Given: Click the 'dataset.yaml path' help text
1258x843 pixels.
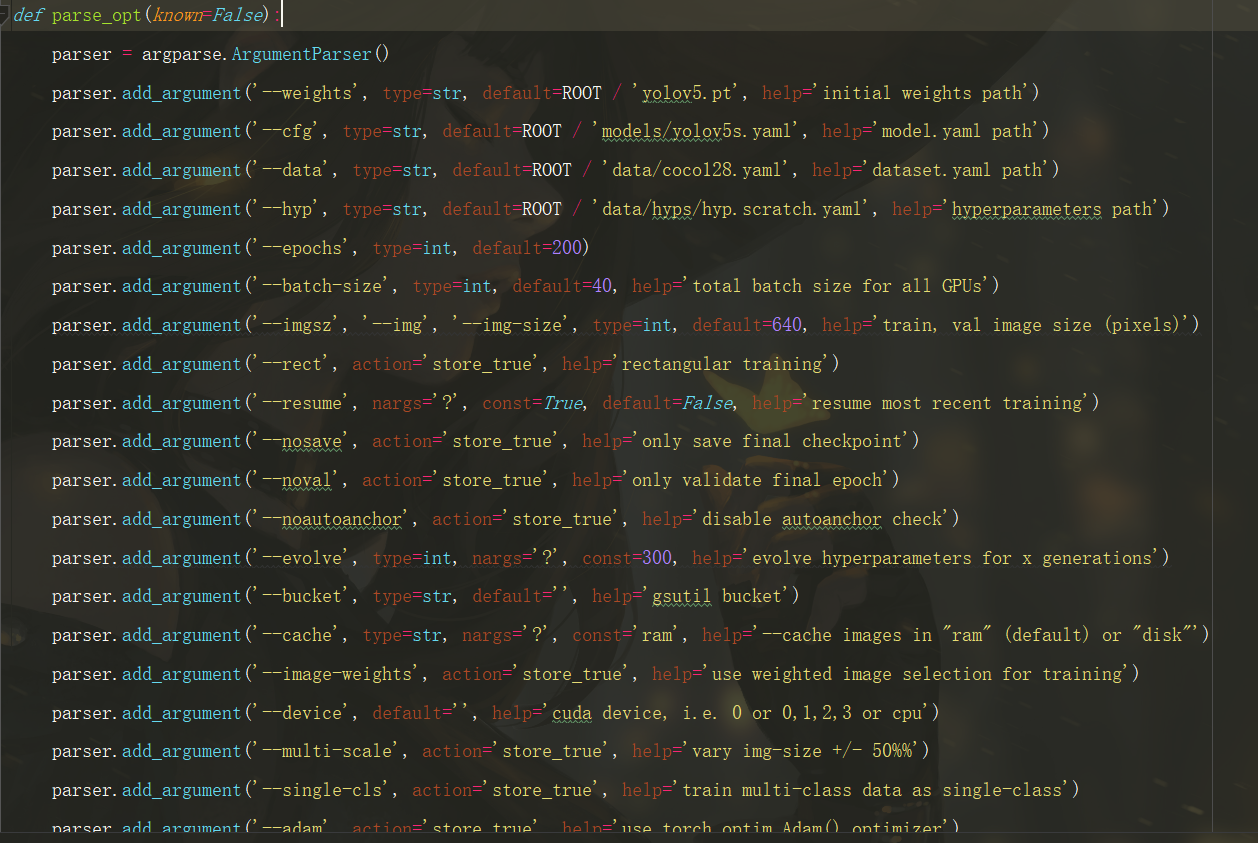Looking at the screenshot, I should click(956, 170).
